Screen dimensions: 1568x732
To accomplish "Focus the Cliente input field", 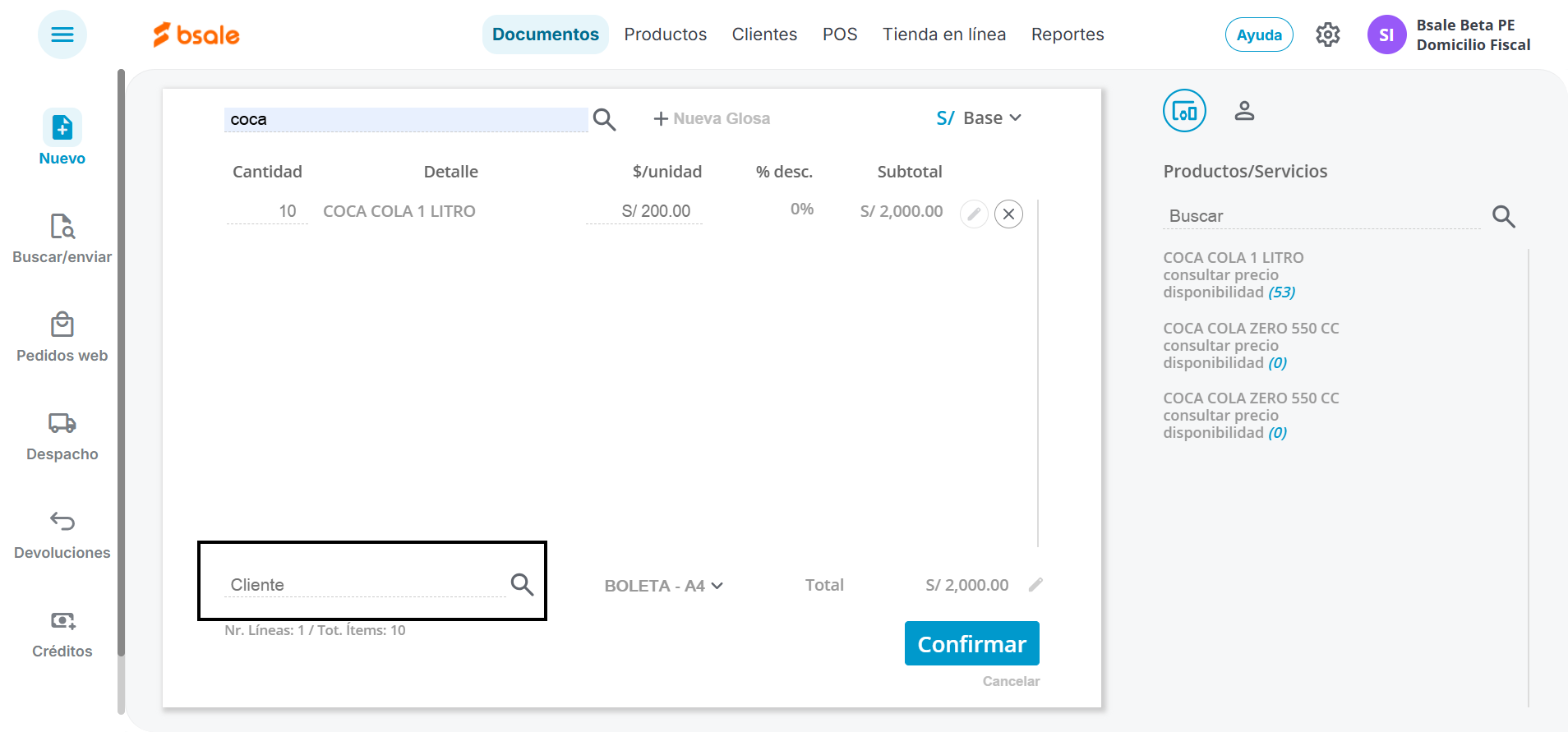I will [365, 585].
